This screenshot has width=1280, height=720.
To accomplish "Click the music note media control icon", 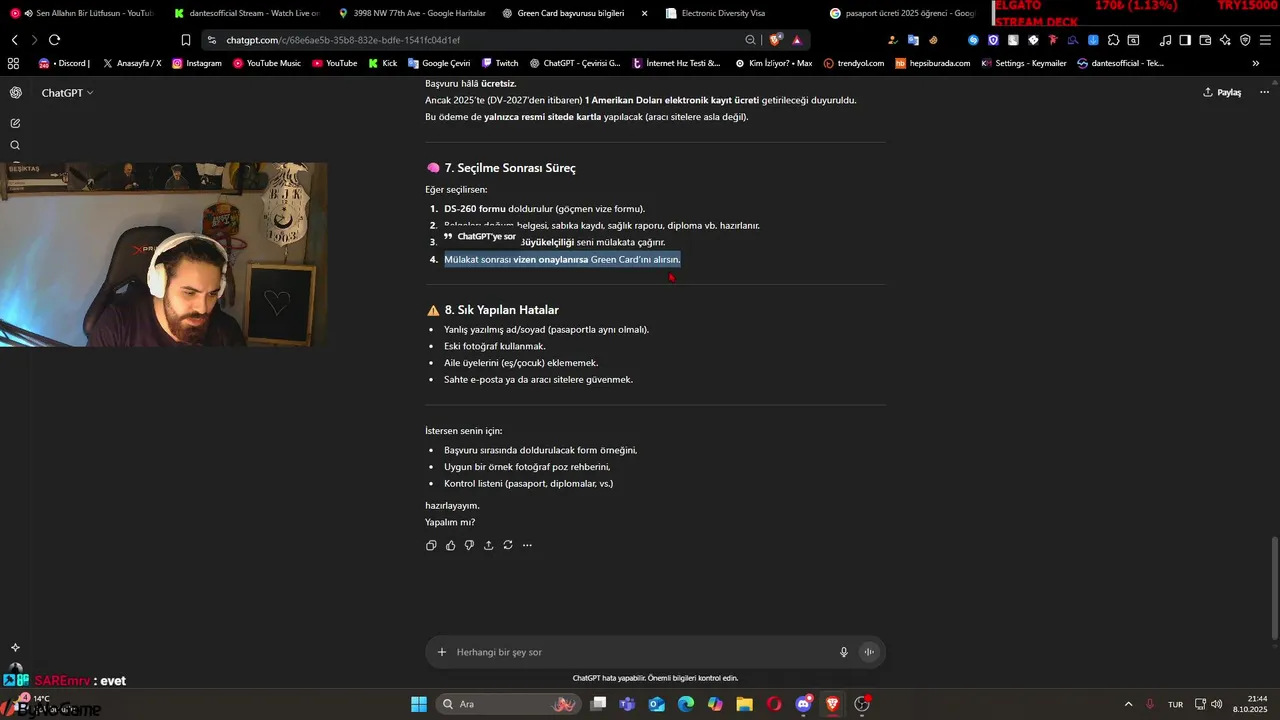I will [x=1165, y=40].
